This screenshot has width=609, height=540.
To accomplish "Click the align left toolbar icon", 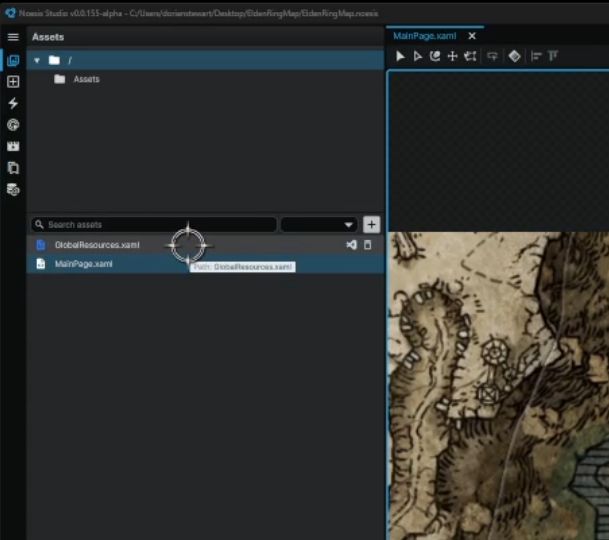I will coord(536,56).
